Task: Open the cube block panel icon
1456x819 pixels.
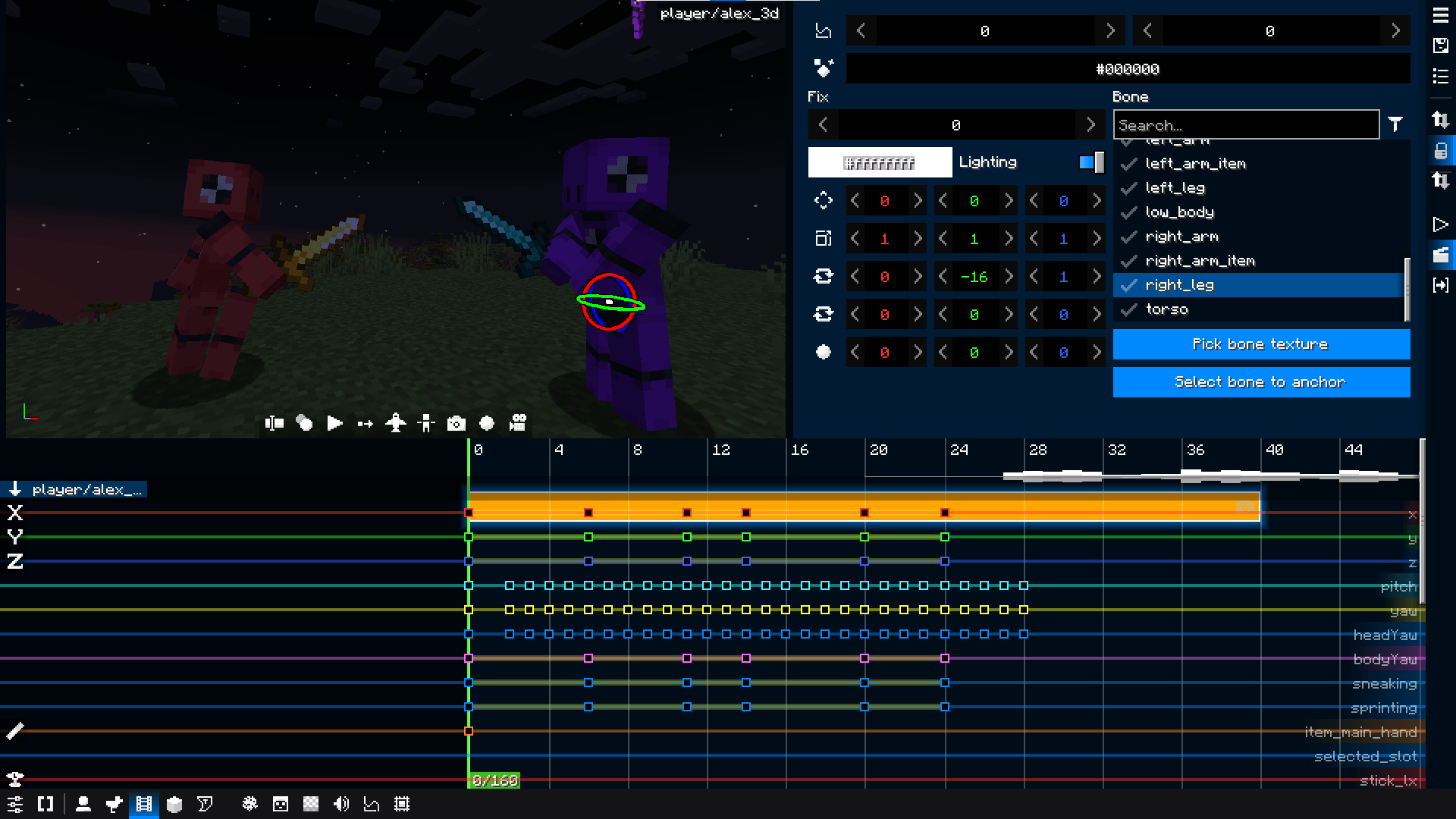Action: (174, 804)
